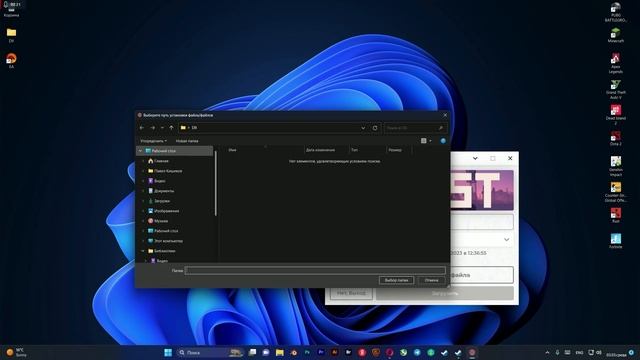640x360 pixels.
Task: Expand the Загрузки tree node
Action: pos(143,201)
